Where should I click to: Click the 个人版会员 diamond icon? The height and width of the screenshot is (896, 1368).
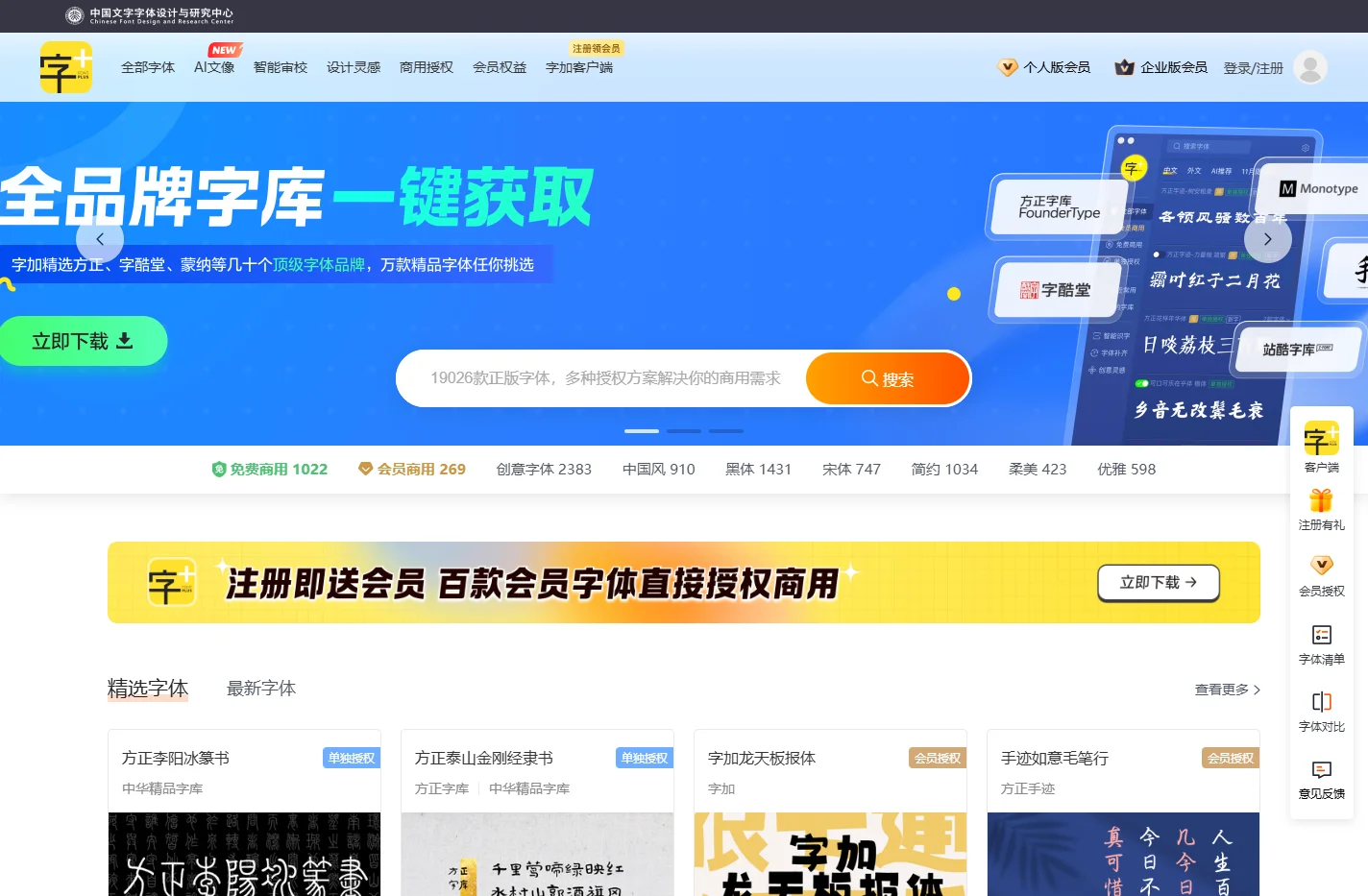tap(1008, 67)
